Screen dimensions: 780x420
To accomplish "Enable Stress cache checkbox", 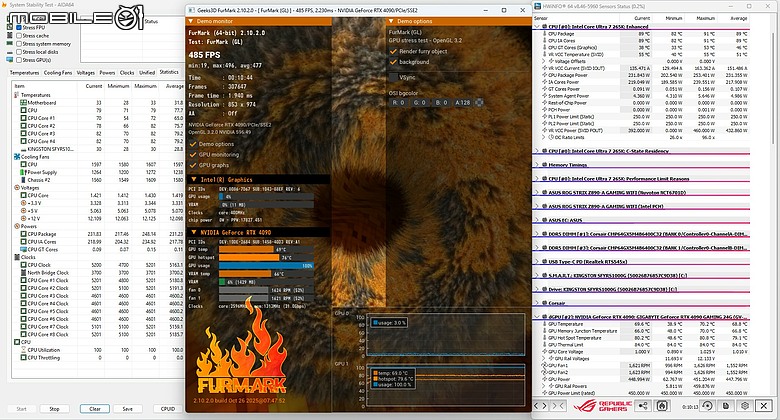I will [x=19, y=35].
